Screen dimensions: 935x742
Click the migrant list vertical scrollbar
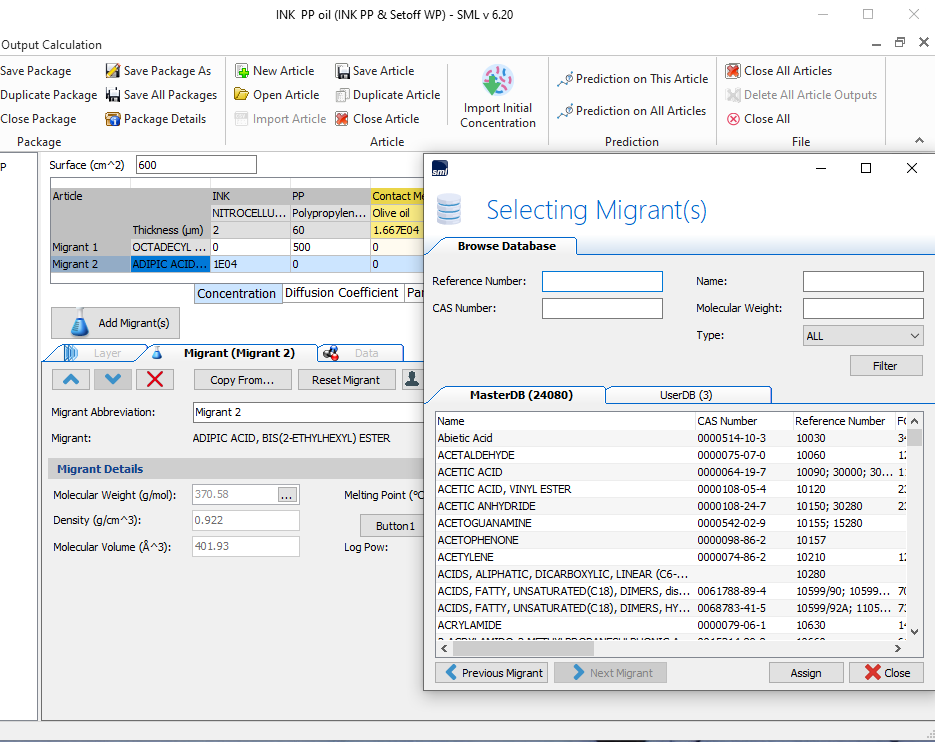point(915,530)
